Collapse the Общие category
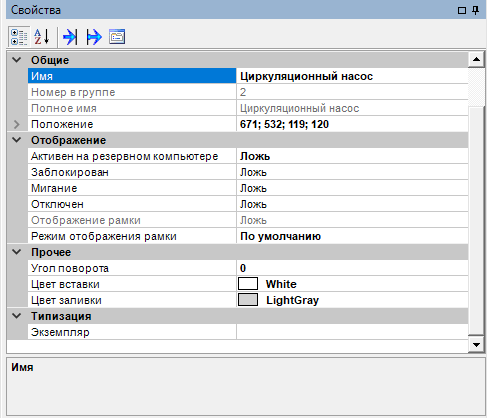 point(17,60)
